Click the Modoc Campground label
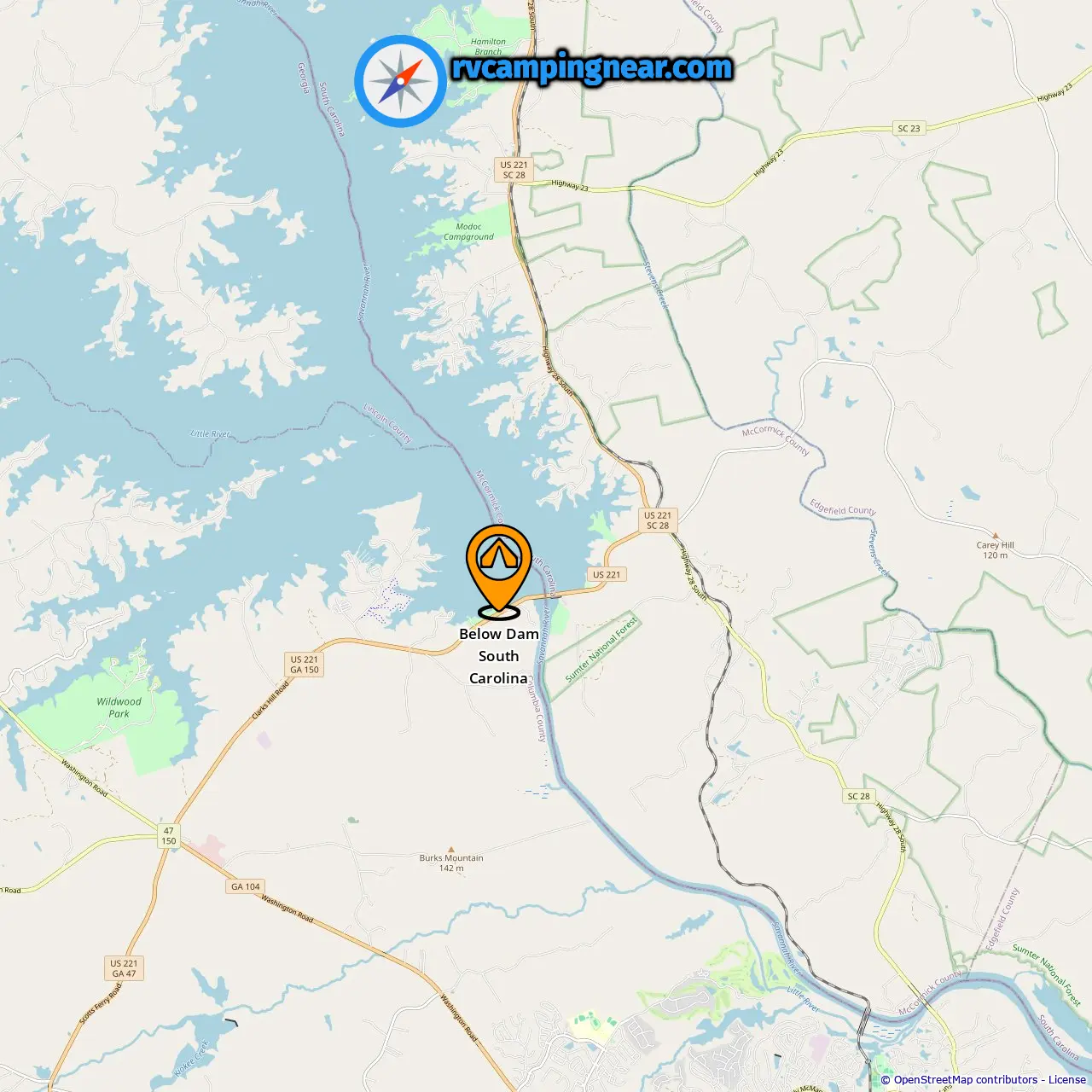The image size is (1092, 1092). (x=468, y=232)
